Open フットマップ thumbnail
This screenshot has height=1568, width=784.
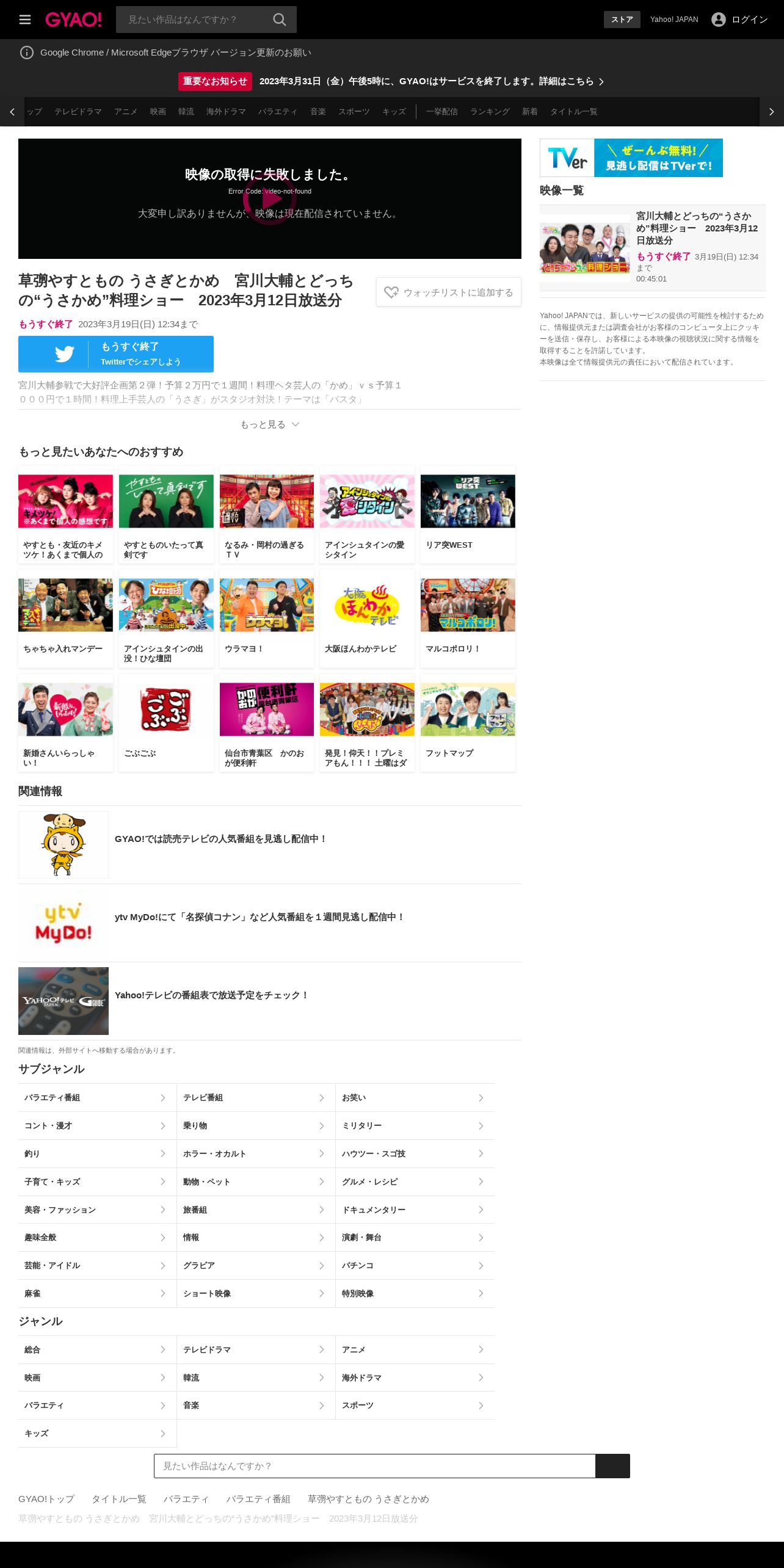468,710
